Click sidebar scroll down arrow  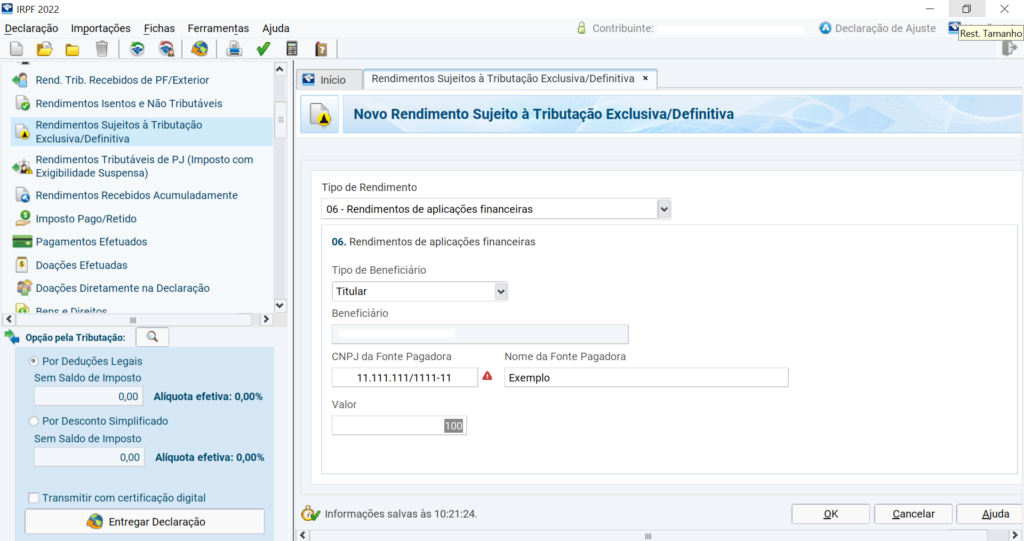pos(280,306)
